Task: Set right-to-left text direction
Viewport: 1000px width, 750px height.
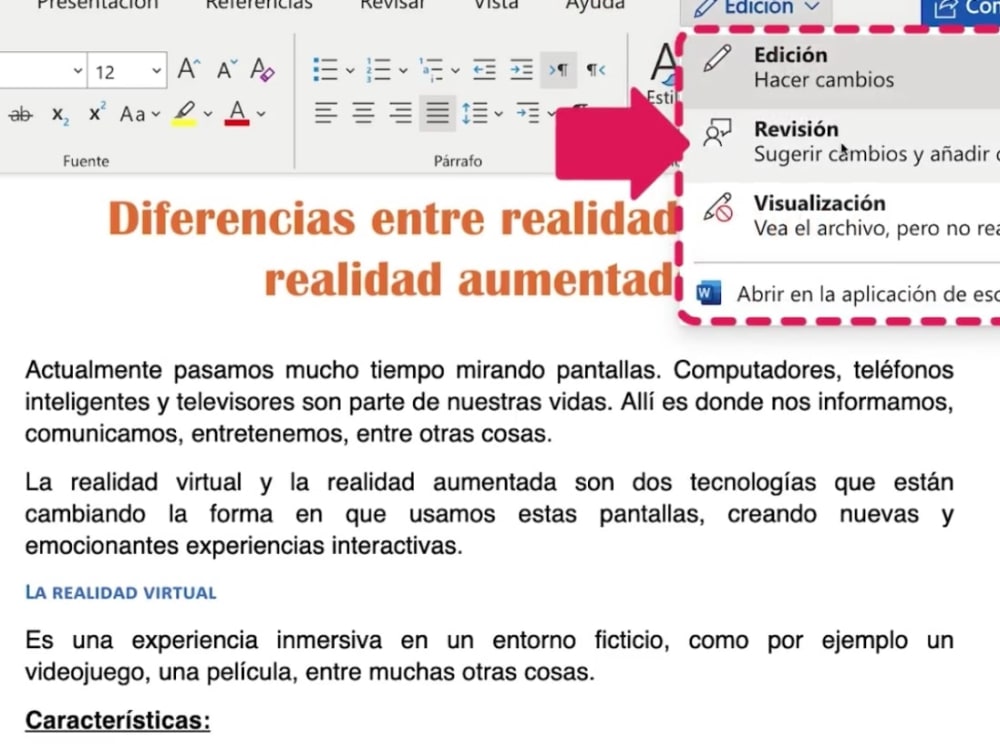Action: (596, 70)
